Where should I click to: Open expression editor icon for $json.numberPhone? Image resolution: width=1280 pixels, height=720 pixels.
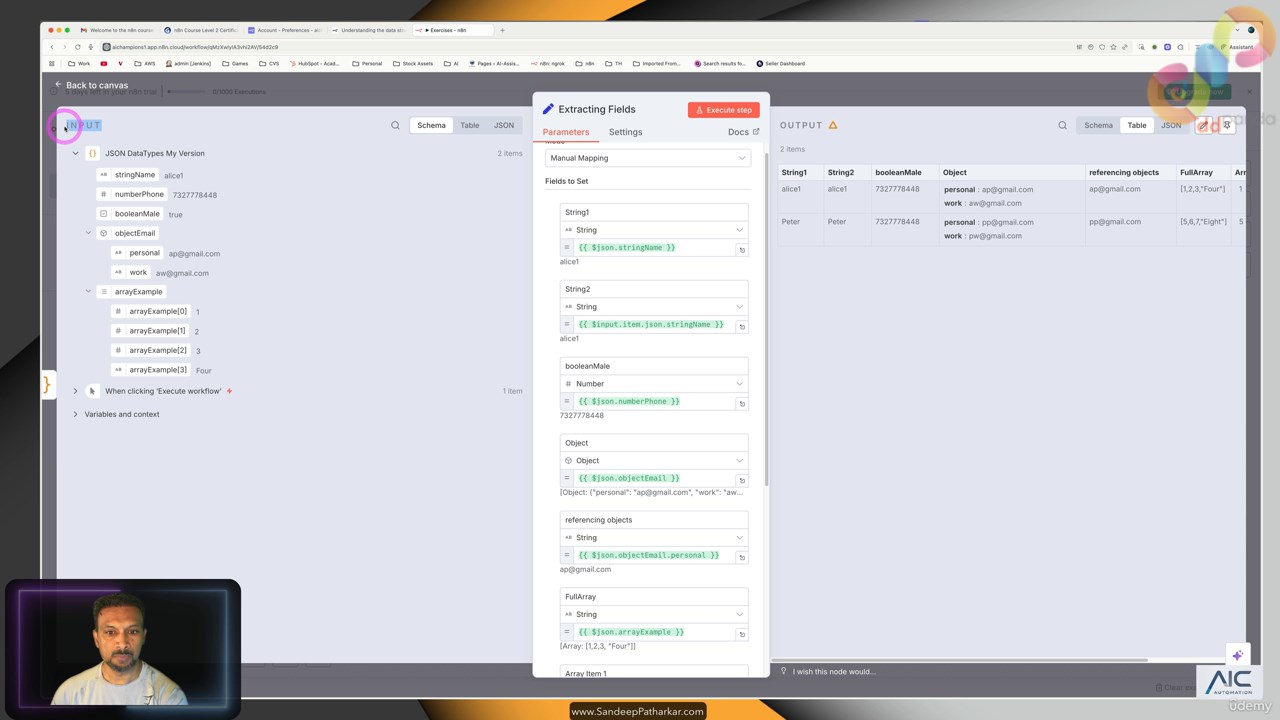(742, 403)
